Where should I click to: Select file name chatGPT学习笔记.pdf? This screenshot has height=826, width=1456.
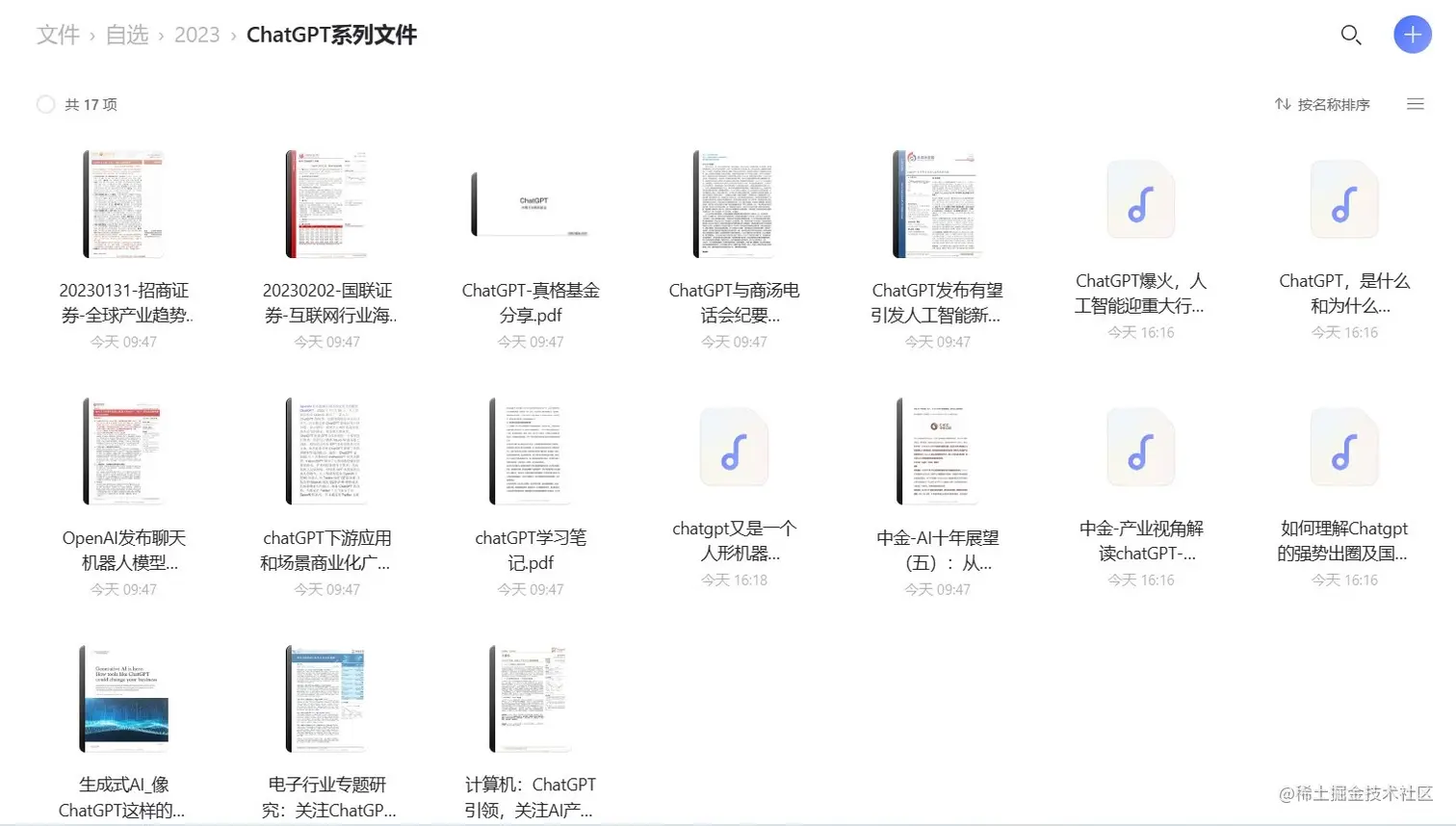click(x=531, y=550)
